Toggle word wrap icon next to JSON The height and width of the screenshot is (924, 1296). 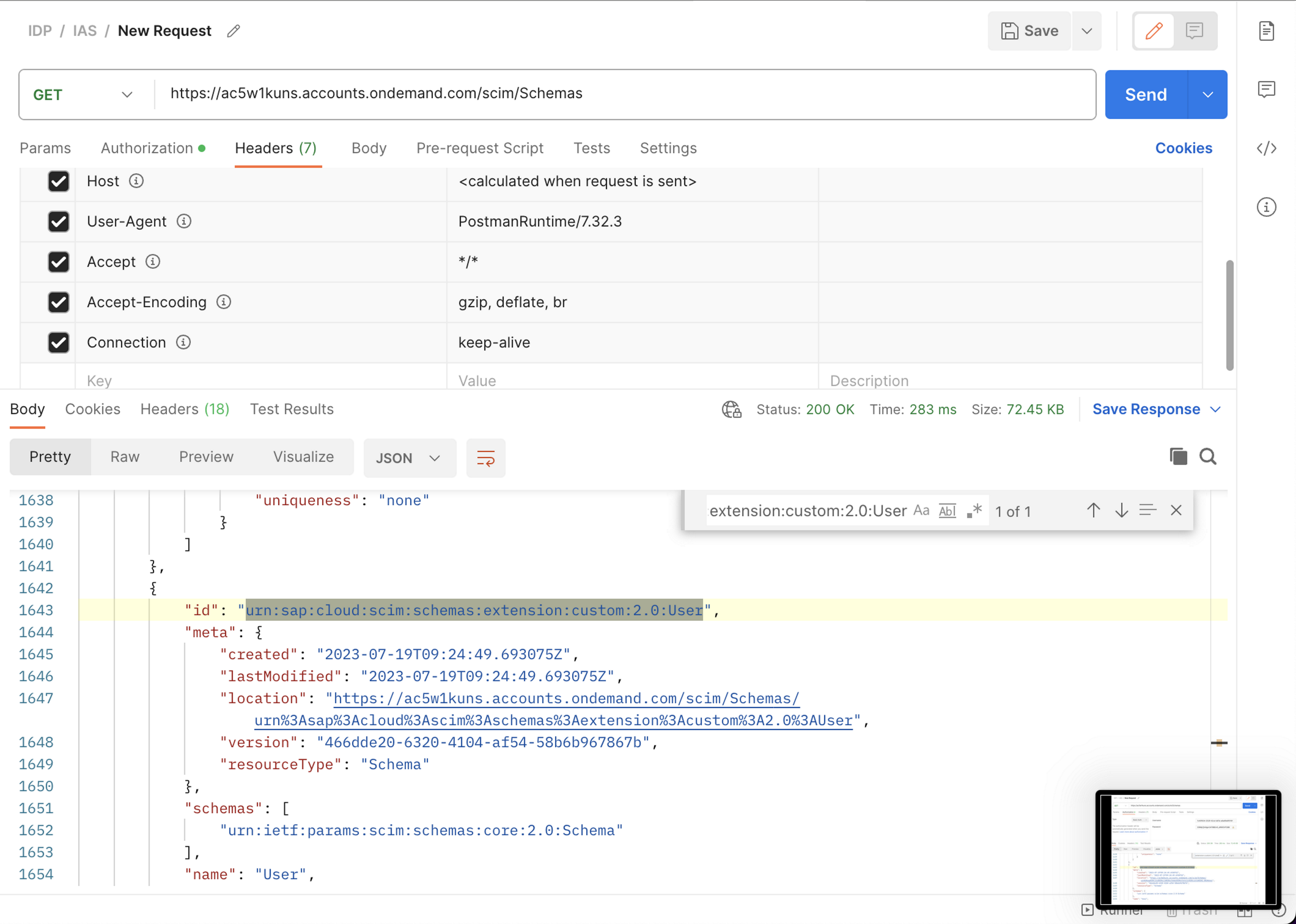coord(486,458)
